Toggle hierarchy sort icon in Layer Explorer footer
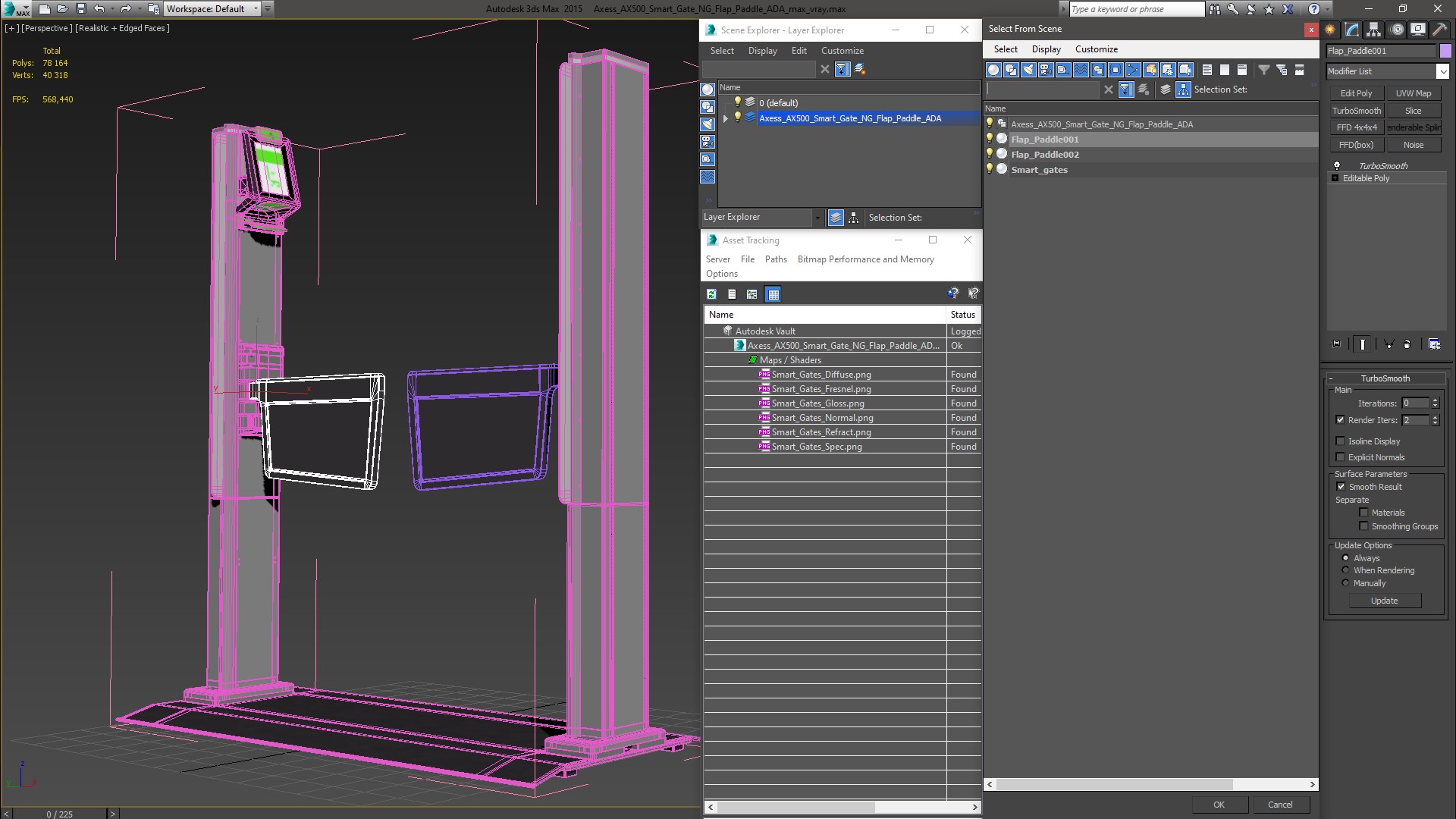The width and height of the screenshot is (1456, 819). 853,218
